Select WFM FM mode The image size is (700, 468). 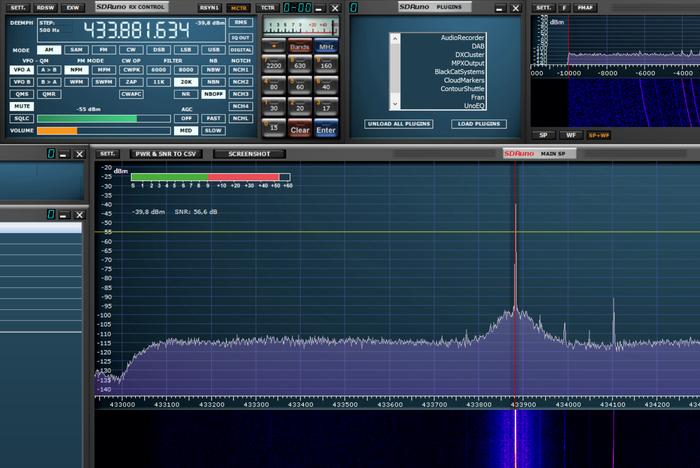(76, 82)
